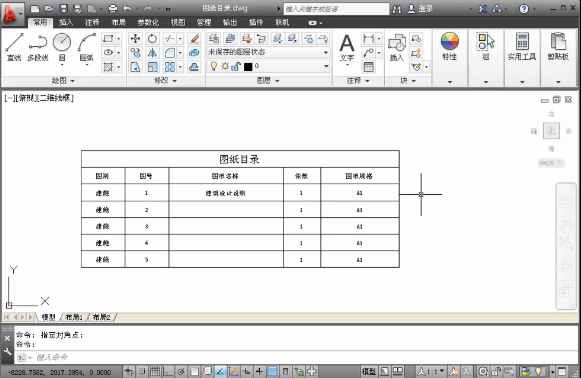This screenshot has height=378, width=581.
Task: Switch to the 布局1 layout tab
Action: (x=74, y=317)
